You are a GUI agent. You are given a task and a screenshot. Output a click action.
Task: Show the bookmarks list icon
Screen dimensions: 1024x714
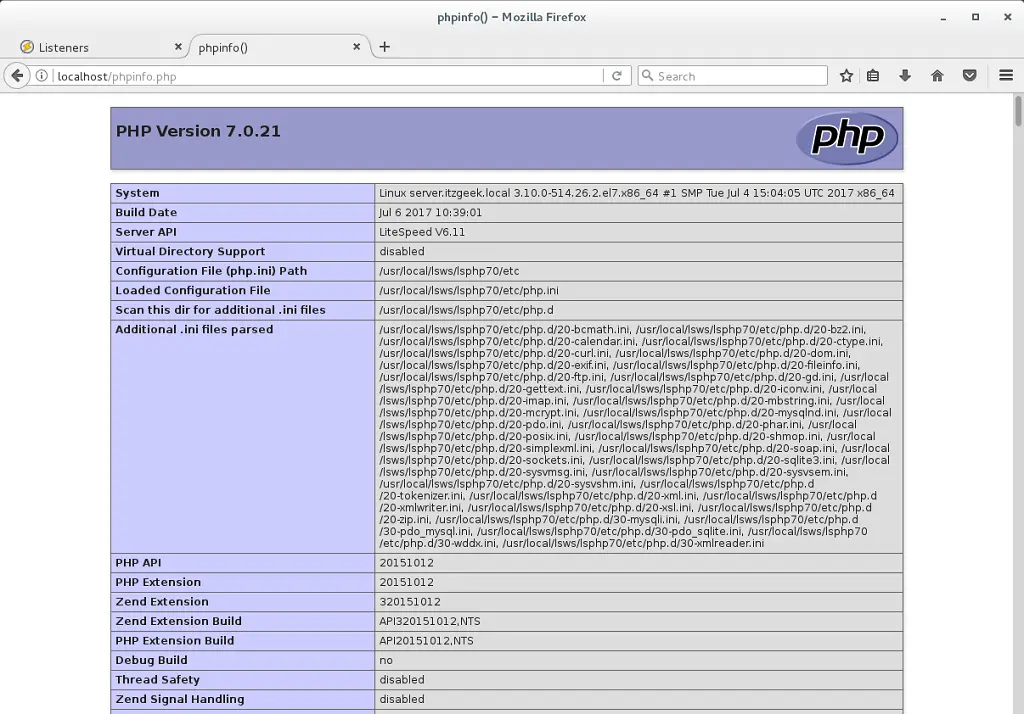(873, 76)
